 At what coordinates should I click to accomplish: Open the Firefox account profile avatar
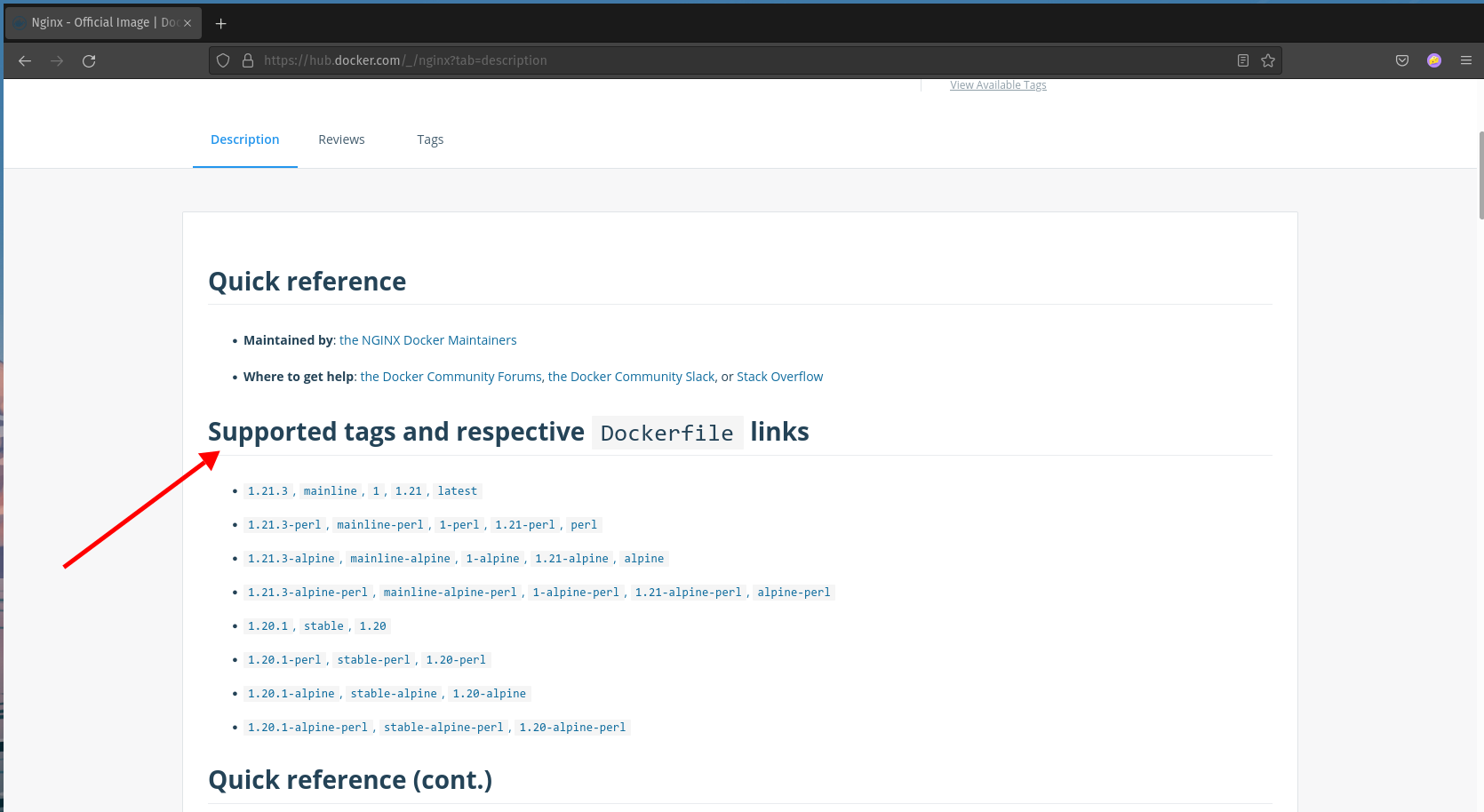(1433, 60)
